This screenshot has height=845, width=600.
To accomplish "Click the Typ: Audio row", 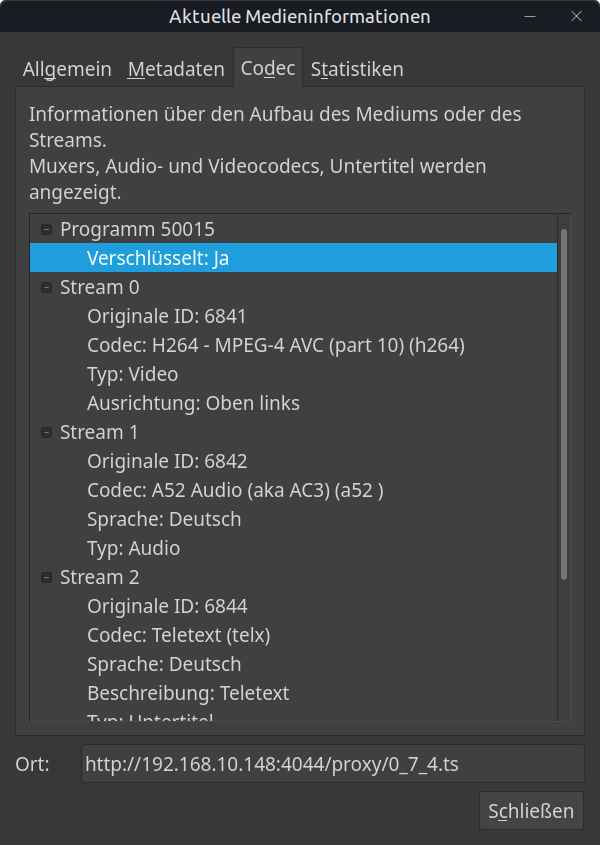I will point(133,549).
